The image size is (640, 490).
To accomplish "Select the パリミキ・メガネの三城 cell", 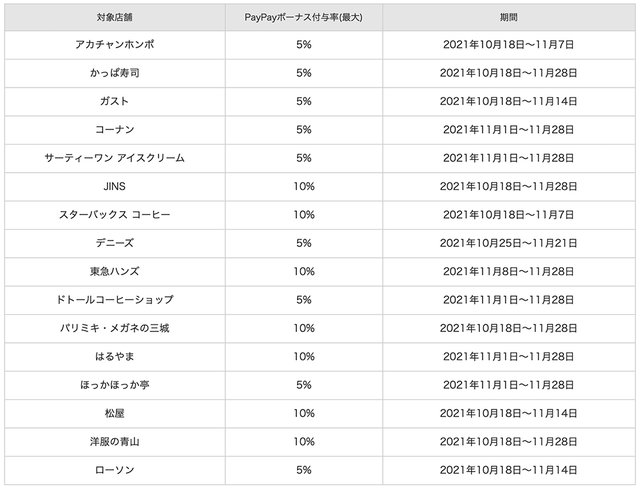I will (x=115, y=328).
